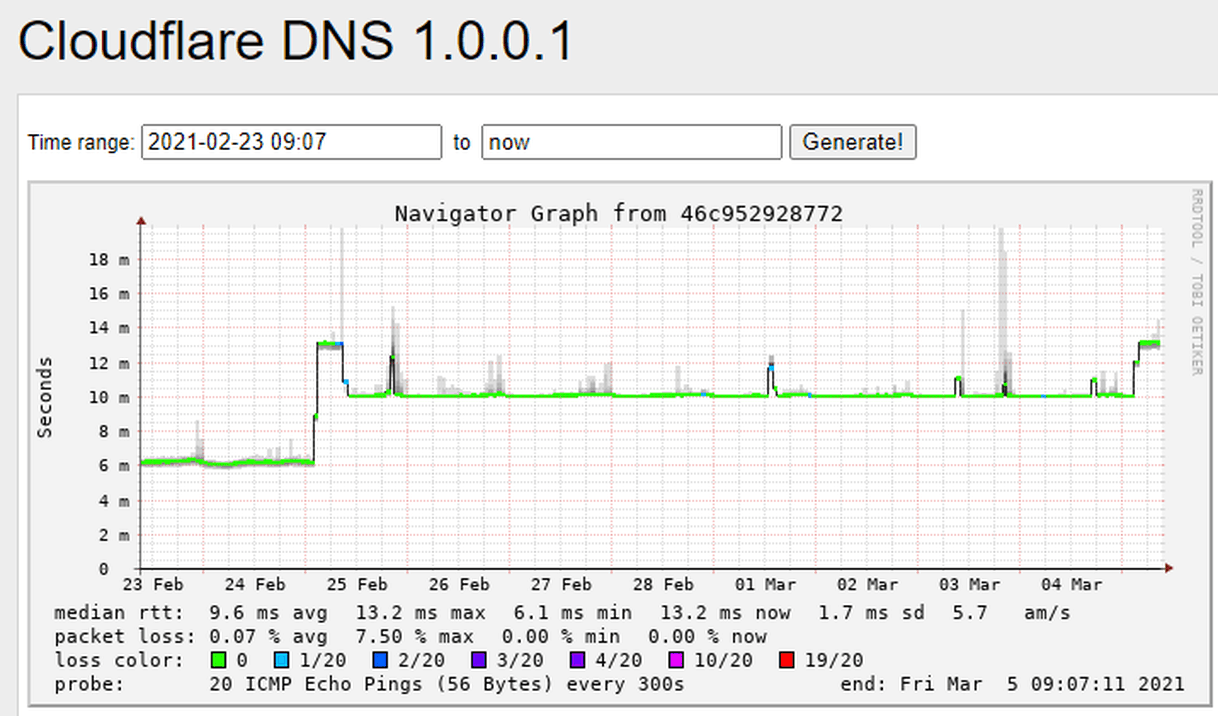The image size is (1218, 716).
Task: Select the '0.00 % min' packet loss value
Action: pyautogui.click(x=565, y=637)
